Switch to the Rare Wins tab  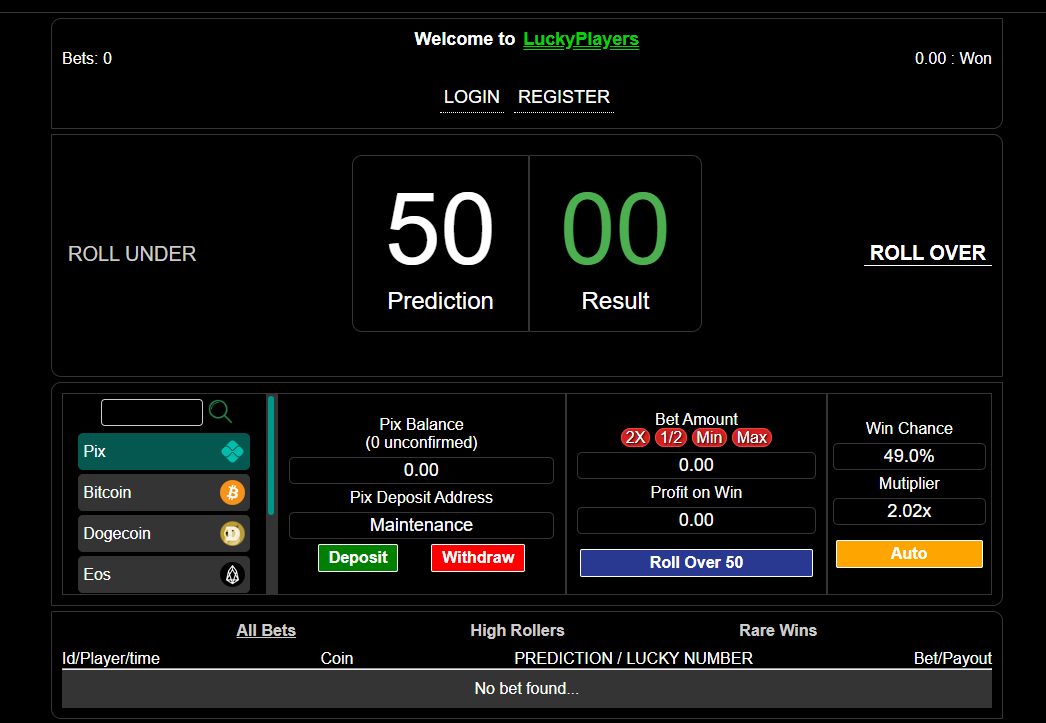(x=778, y=631)
